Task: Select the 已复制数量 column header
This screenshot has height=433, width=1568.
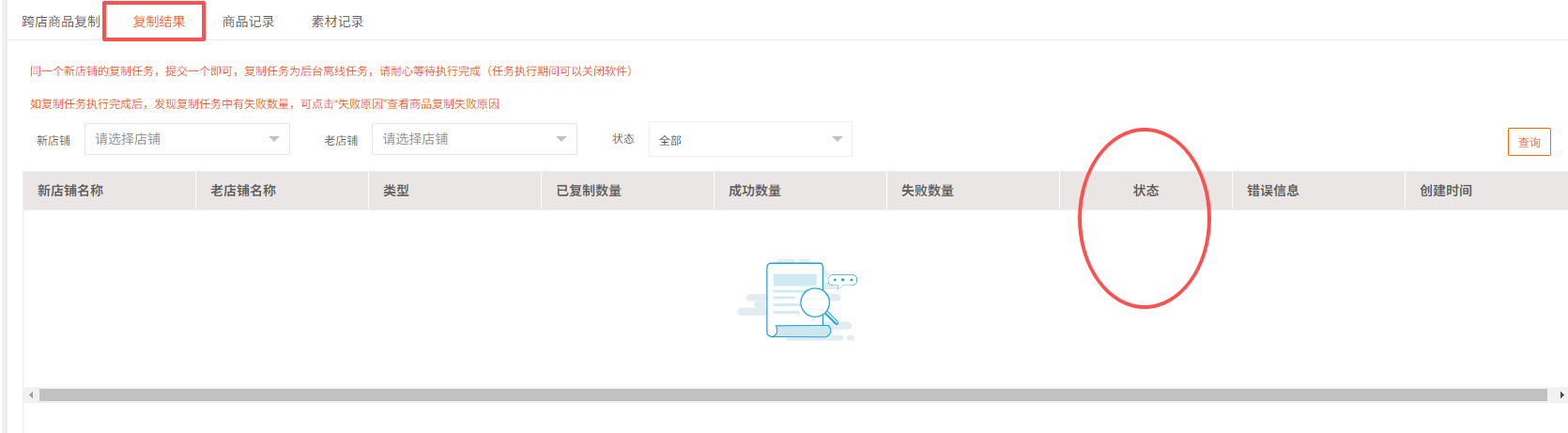Action: [589, 191]
